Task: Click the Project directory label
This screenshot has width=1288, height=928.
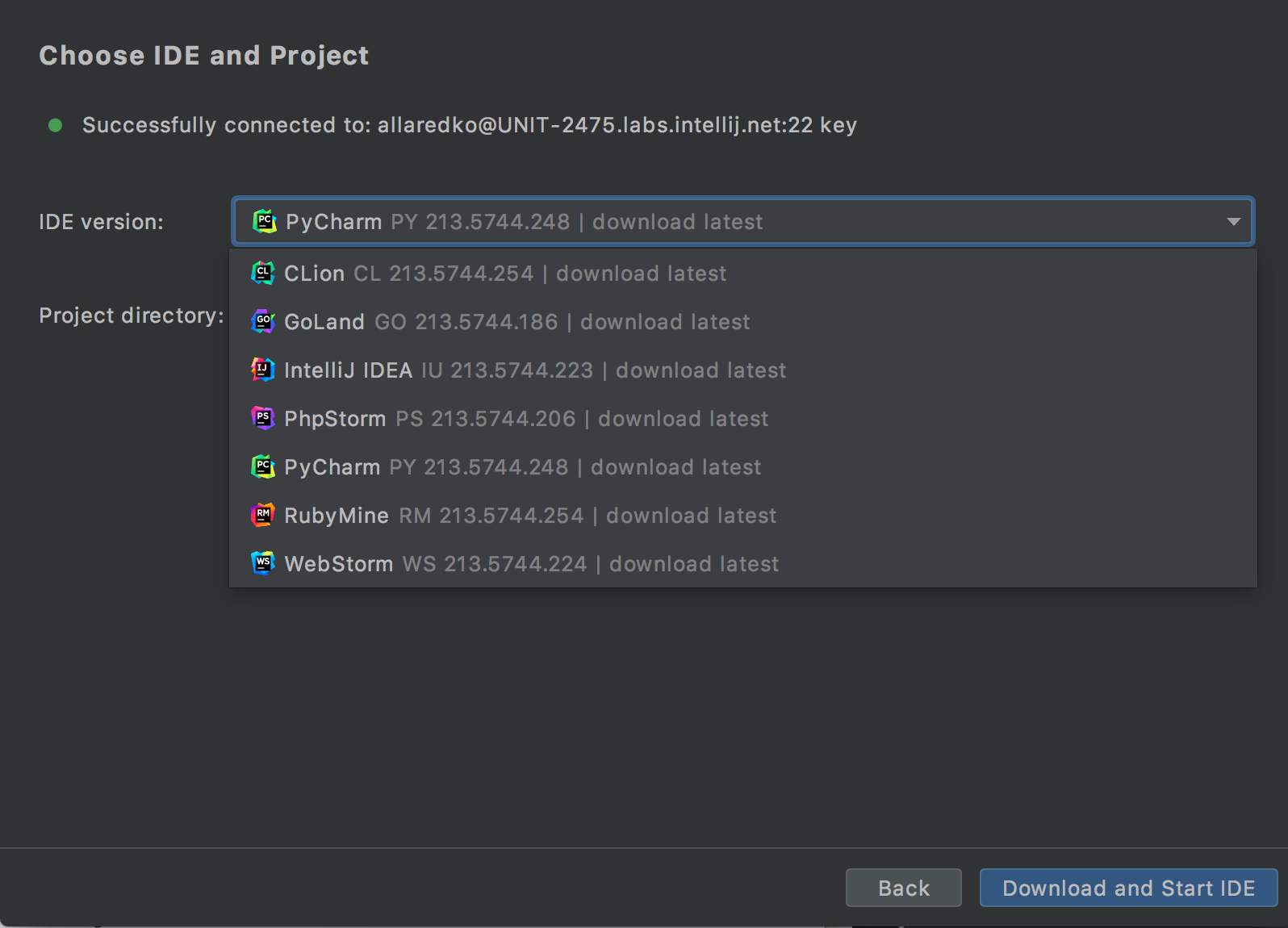Action: [131, 315]
